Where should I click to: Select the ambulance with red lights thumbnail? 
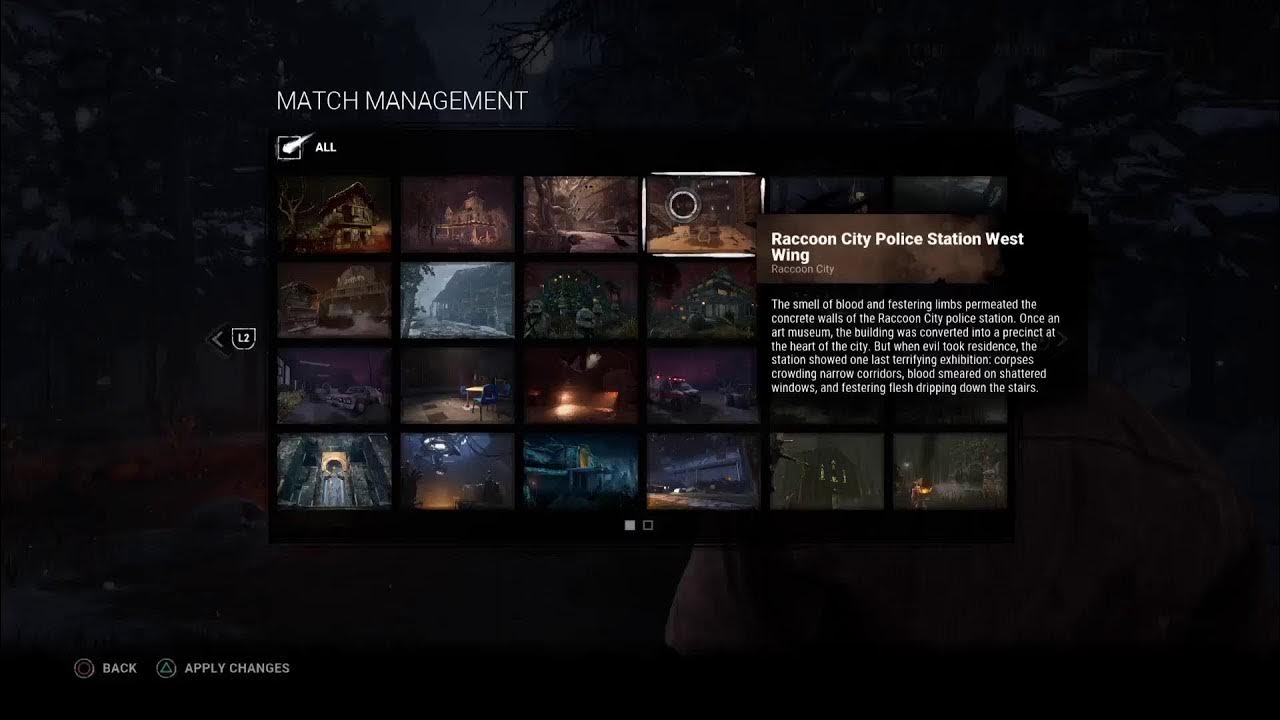704,386
